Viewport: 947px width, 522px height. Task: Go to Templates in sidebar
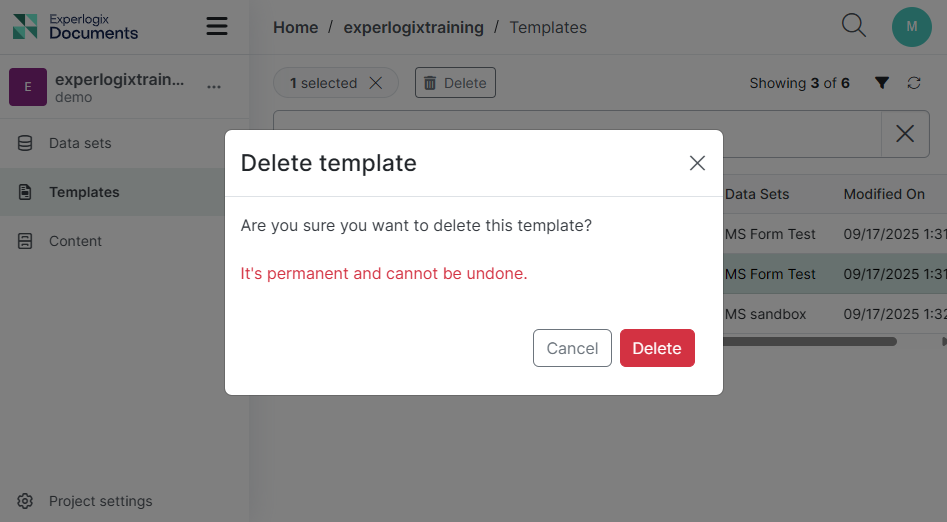(x=84, y=192)
